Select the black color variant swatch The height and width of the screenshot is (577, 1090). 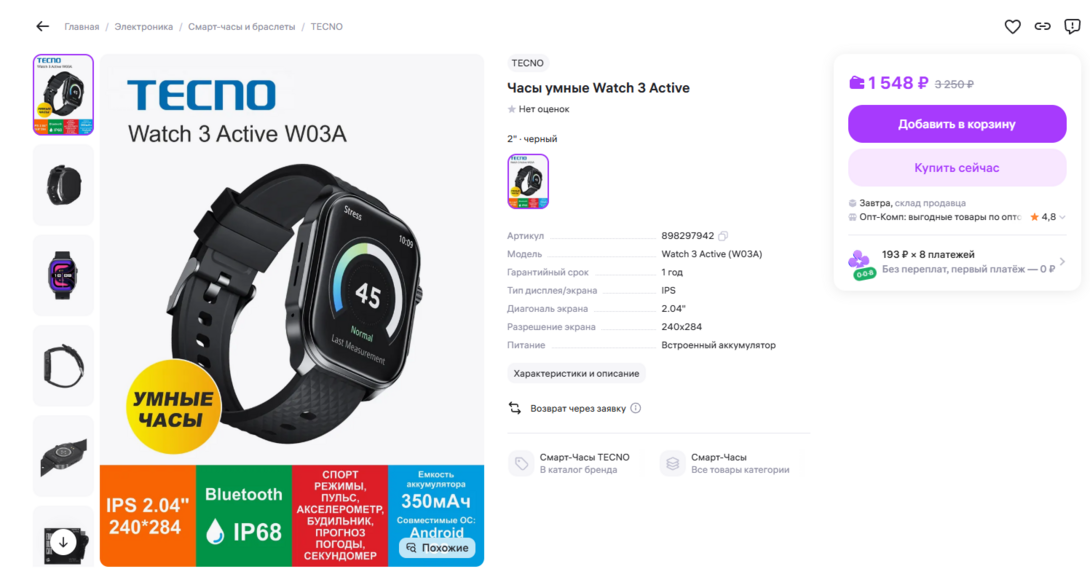[x=528, y=181]
